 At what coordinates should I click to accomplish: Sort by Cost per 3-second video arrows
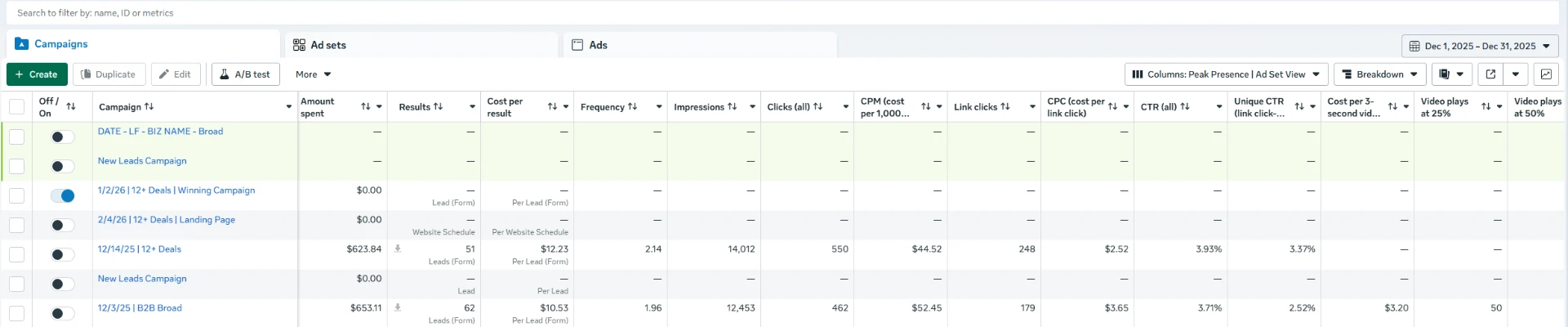1392,106
